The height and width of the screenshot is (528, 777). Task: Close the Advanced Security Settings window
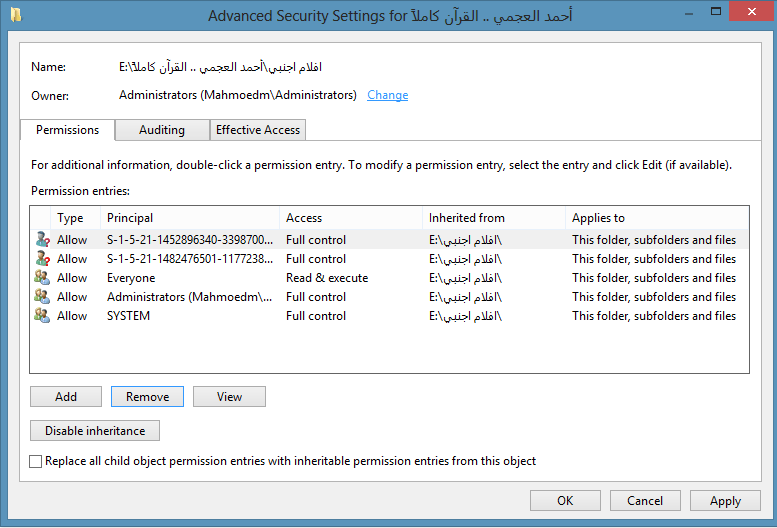(752, 11)
